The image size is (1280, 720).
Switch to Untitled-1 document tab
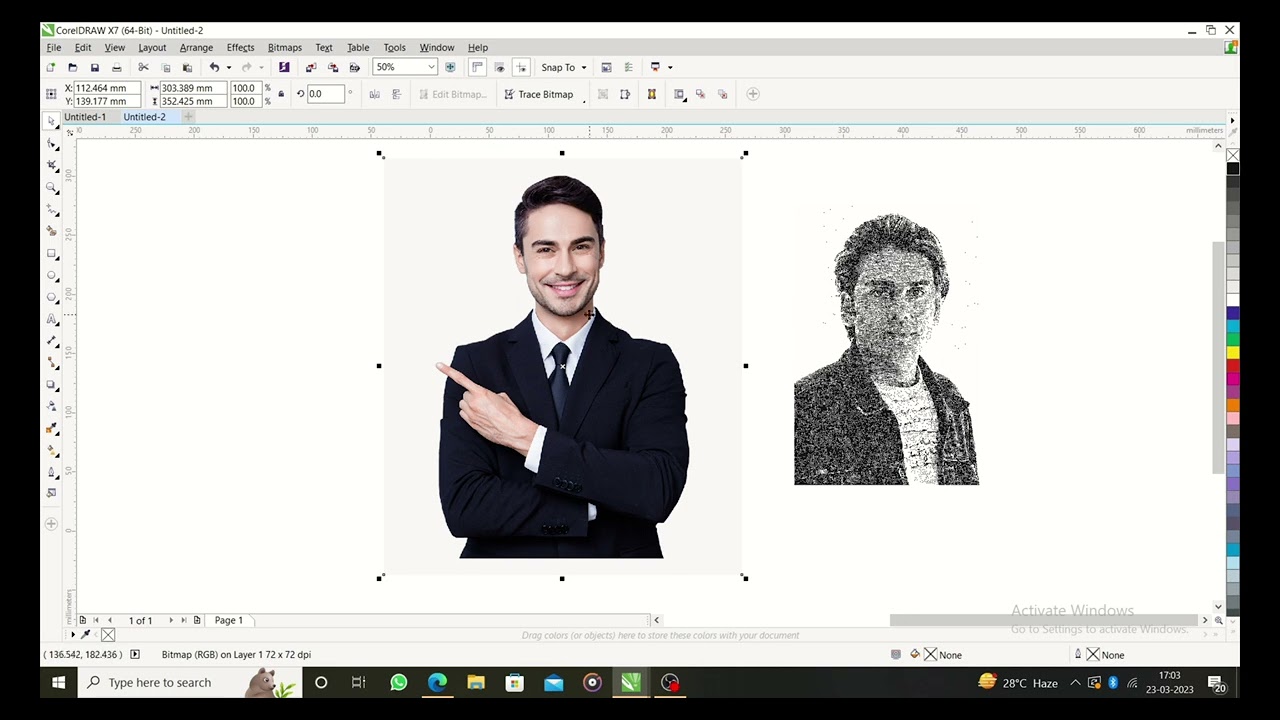(85, 117)
